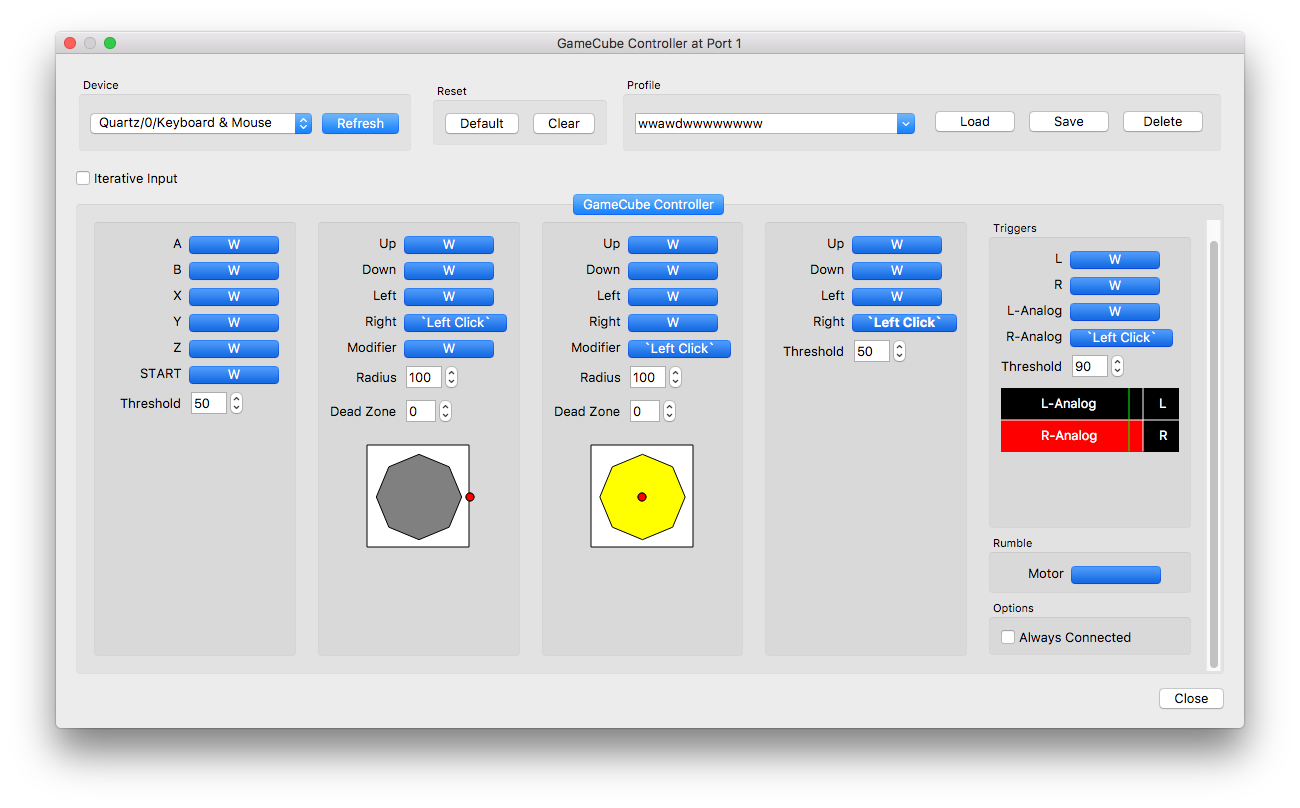Click Up mapping in yellow octagon stick group
Viewport: 1300px width, 808px height.
click(x=673, y=244)
